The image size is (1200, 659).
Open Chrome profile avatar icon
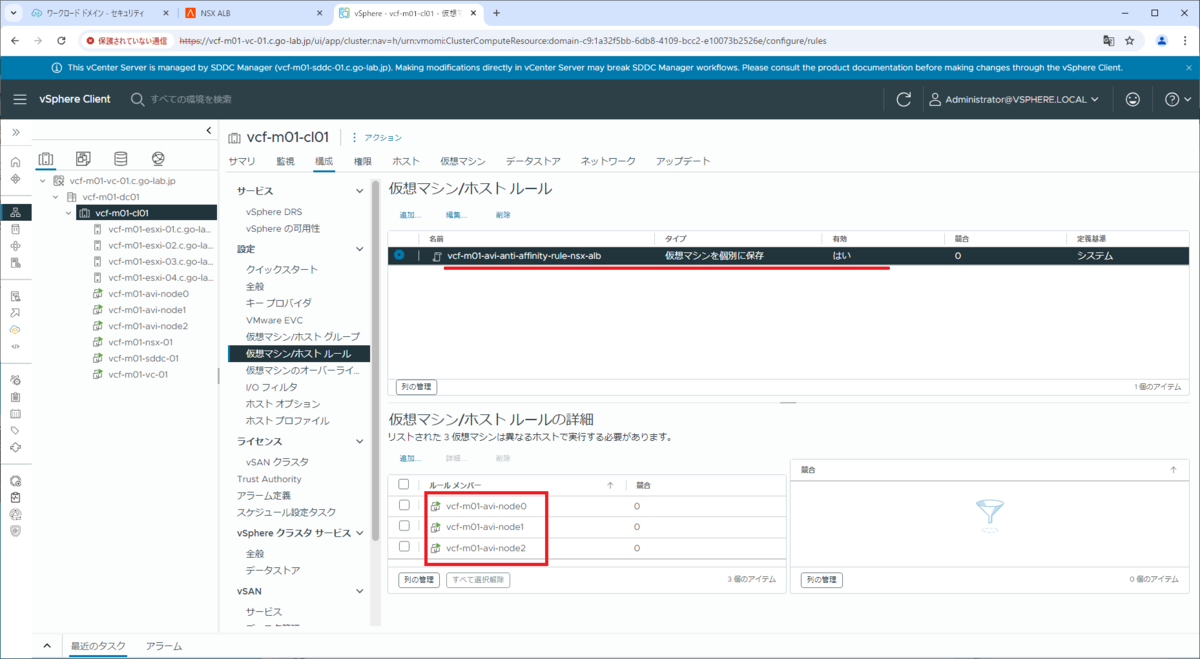[x=1161, y=41]
